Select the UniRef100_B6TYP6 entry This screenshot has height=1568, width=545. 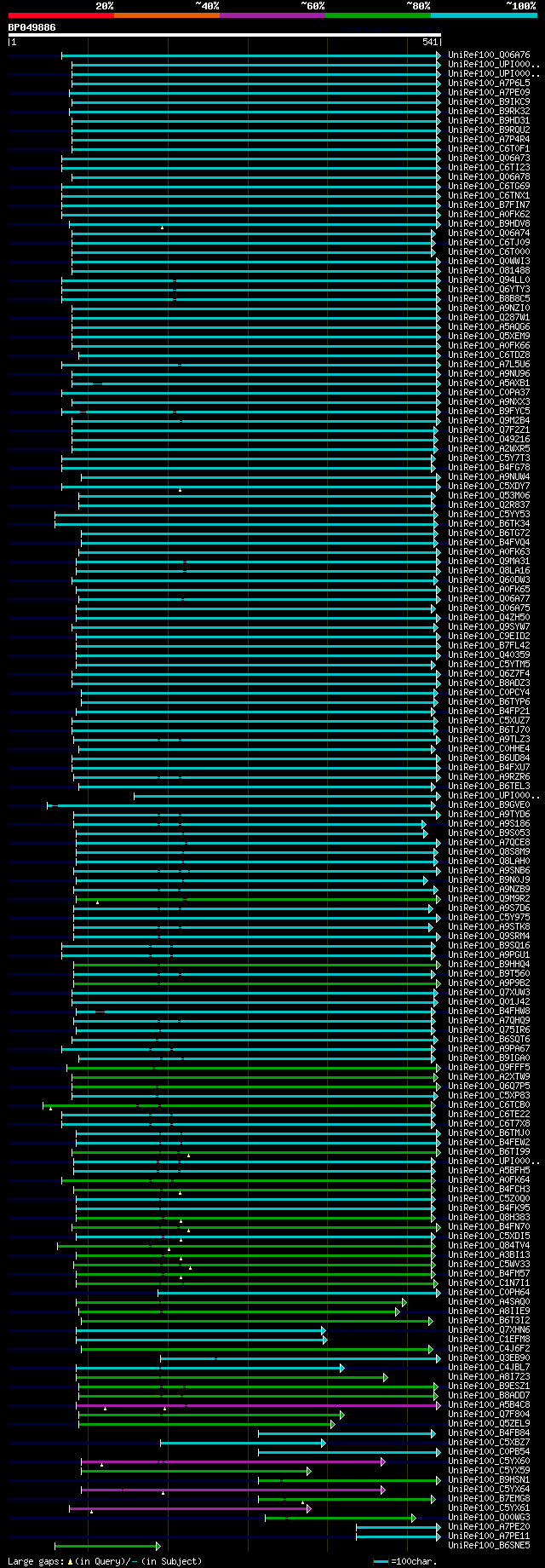click(x=489, y=702)
